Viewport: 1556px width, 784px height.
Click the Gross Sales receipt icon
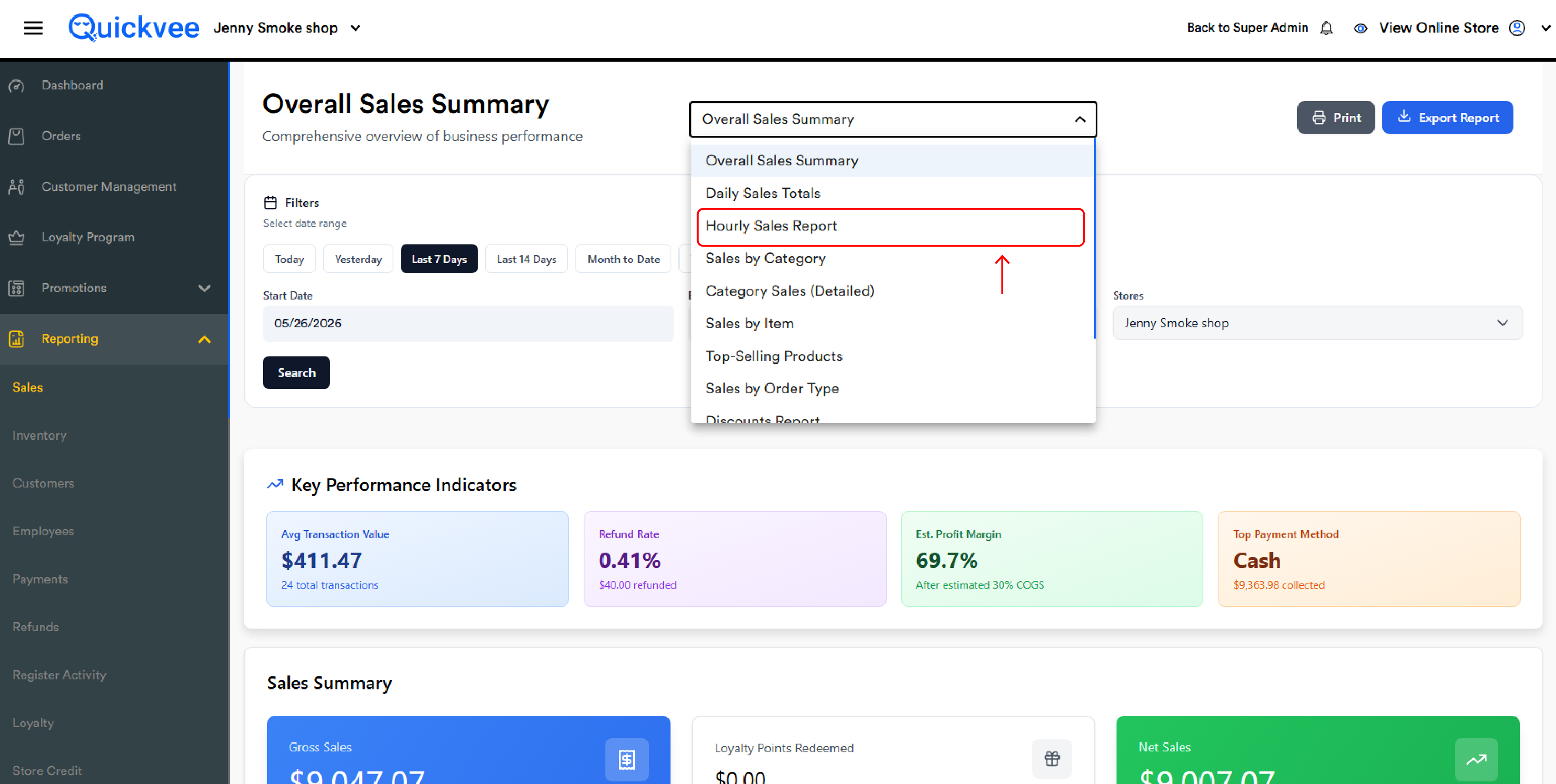tap(626, 759)
